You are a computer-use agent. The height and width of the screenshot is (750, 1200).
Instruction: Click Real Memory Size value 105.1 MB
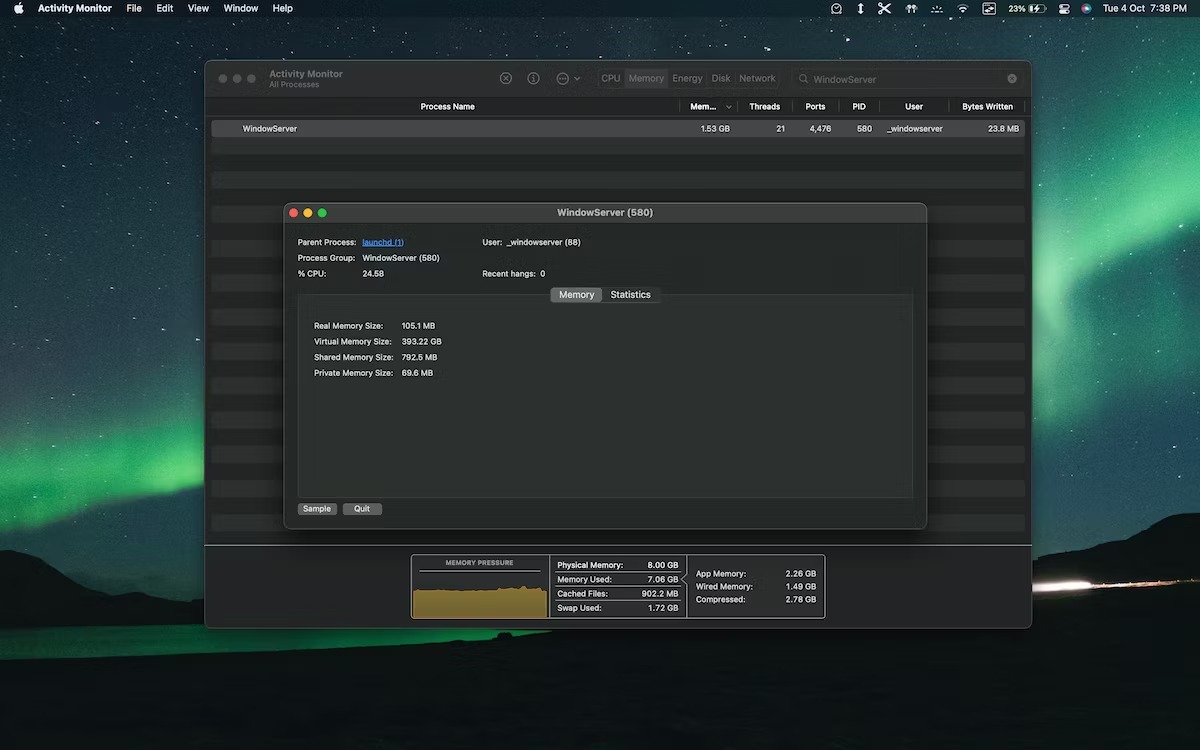pos(418,326)
